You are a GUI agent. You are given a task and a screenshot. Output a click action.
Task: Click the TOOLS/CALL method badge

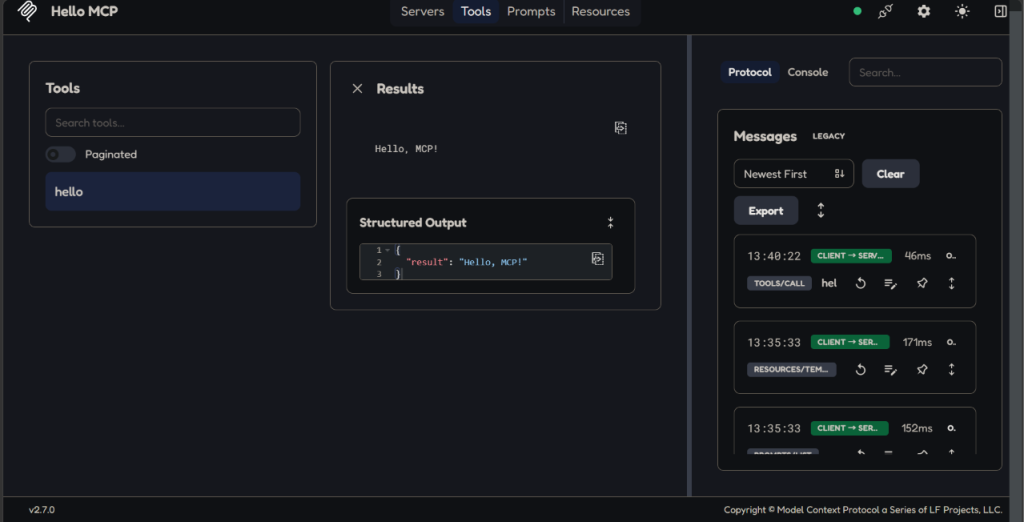click(779, 283)
